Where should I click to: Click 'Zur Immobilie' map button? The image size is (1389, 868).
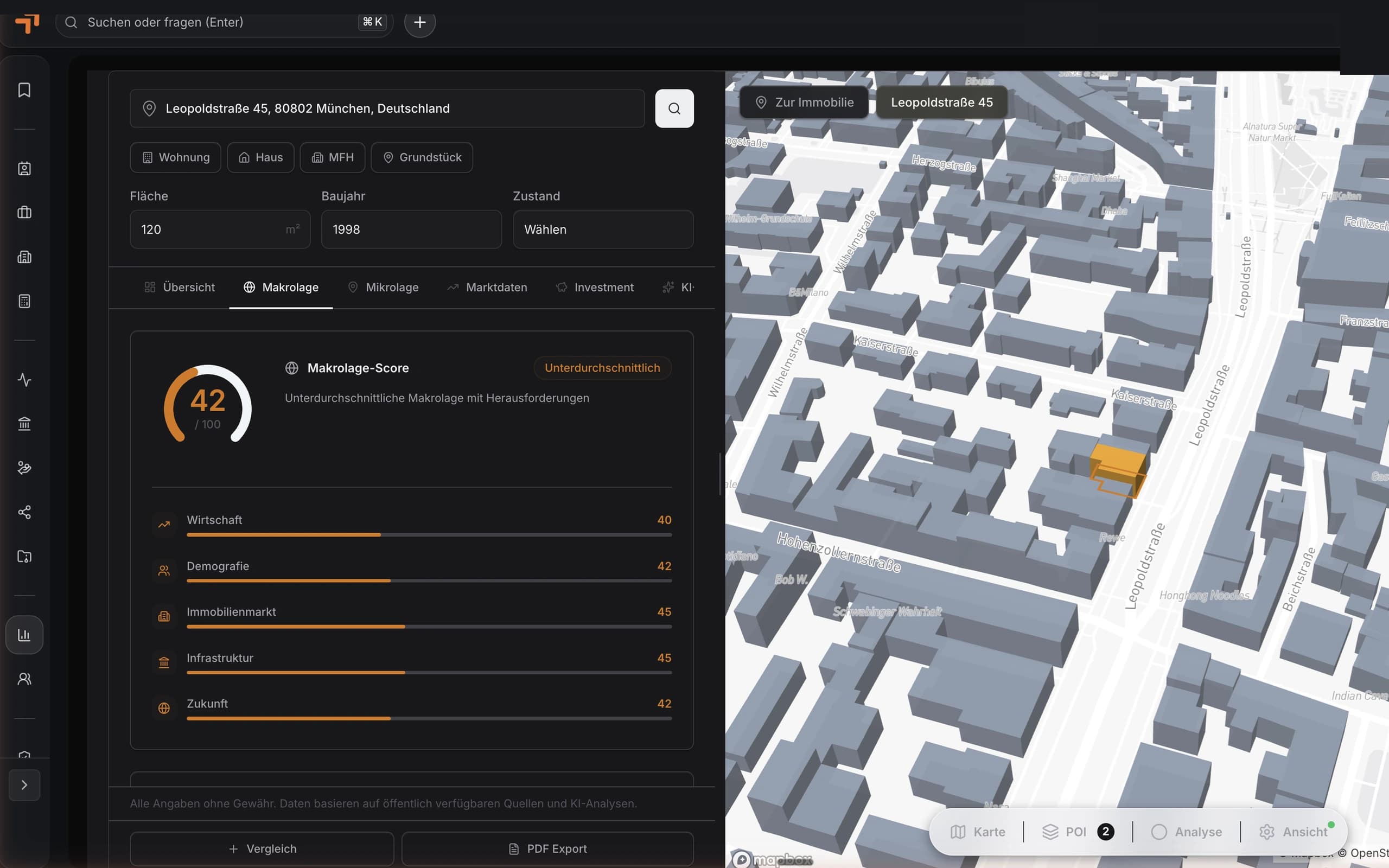(x=804, y=102)
